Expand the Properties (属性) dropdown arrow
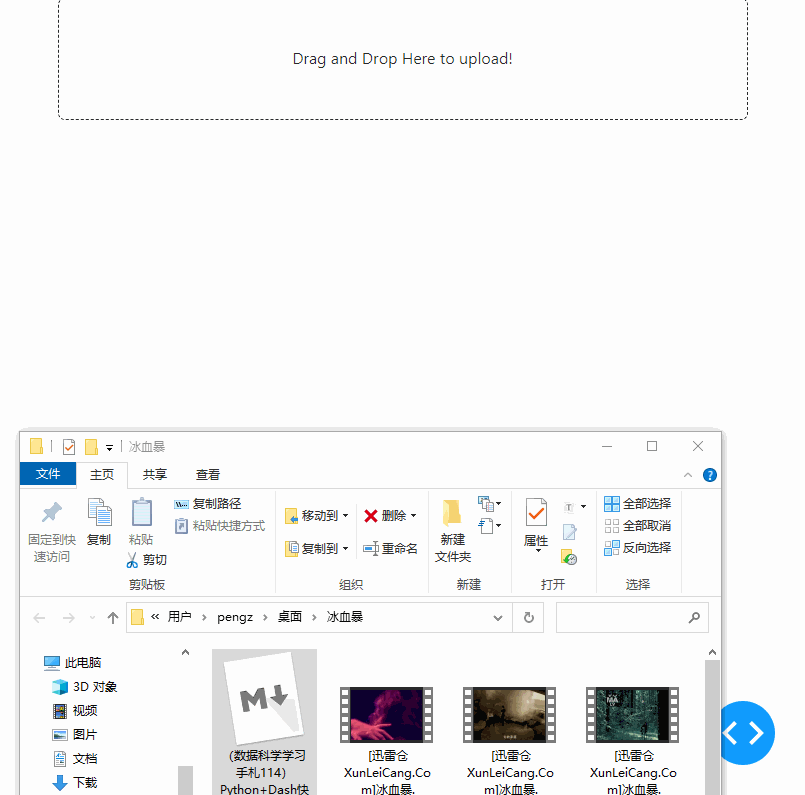Viewport: 805px width, 795px height. [x=539, y=551]
